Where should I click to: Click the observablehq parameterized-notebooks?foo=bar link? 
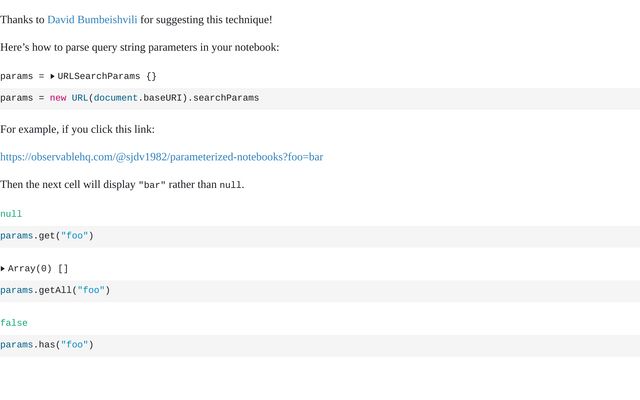pyautogui.click(x=161, y=157)
